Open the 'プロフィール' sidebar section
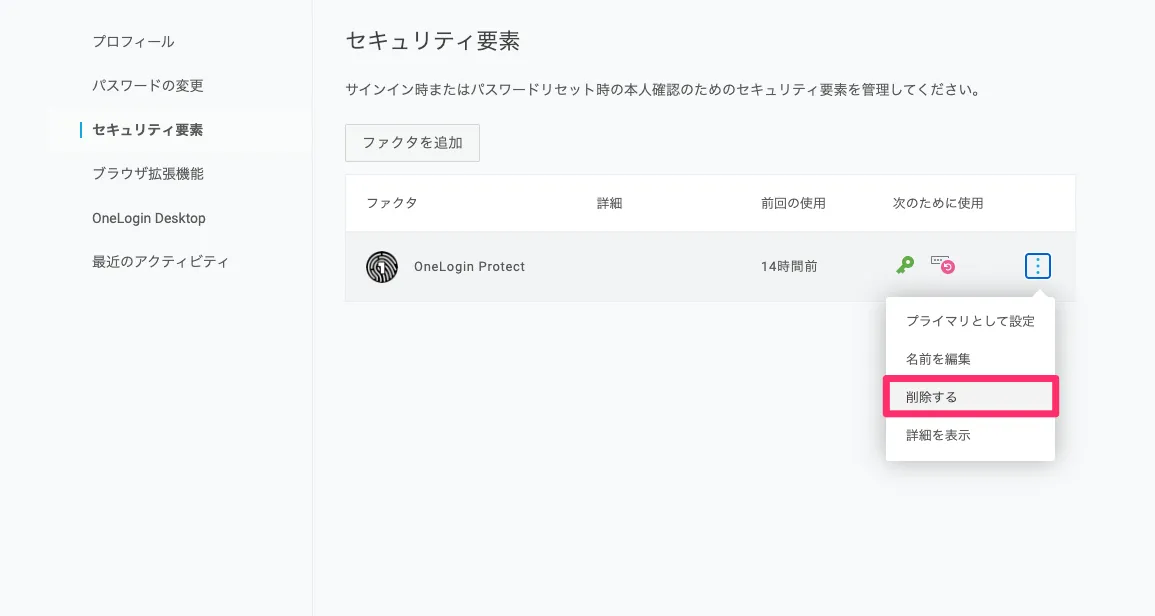This screenshot has height=616, width=1155. (133, 42)
